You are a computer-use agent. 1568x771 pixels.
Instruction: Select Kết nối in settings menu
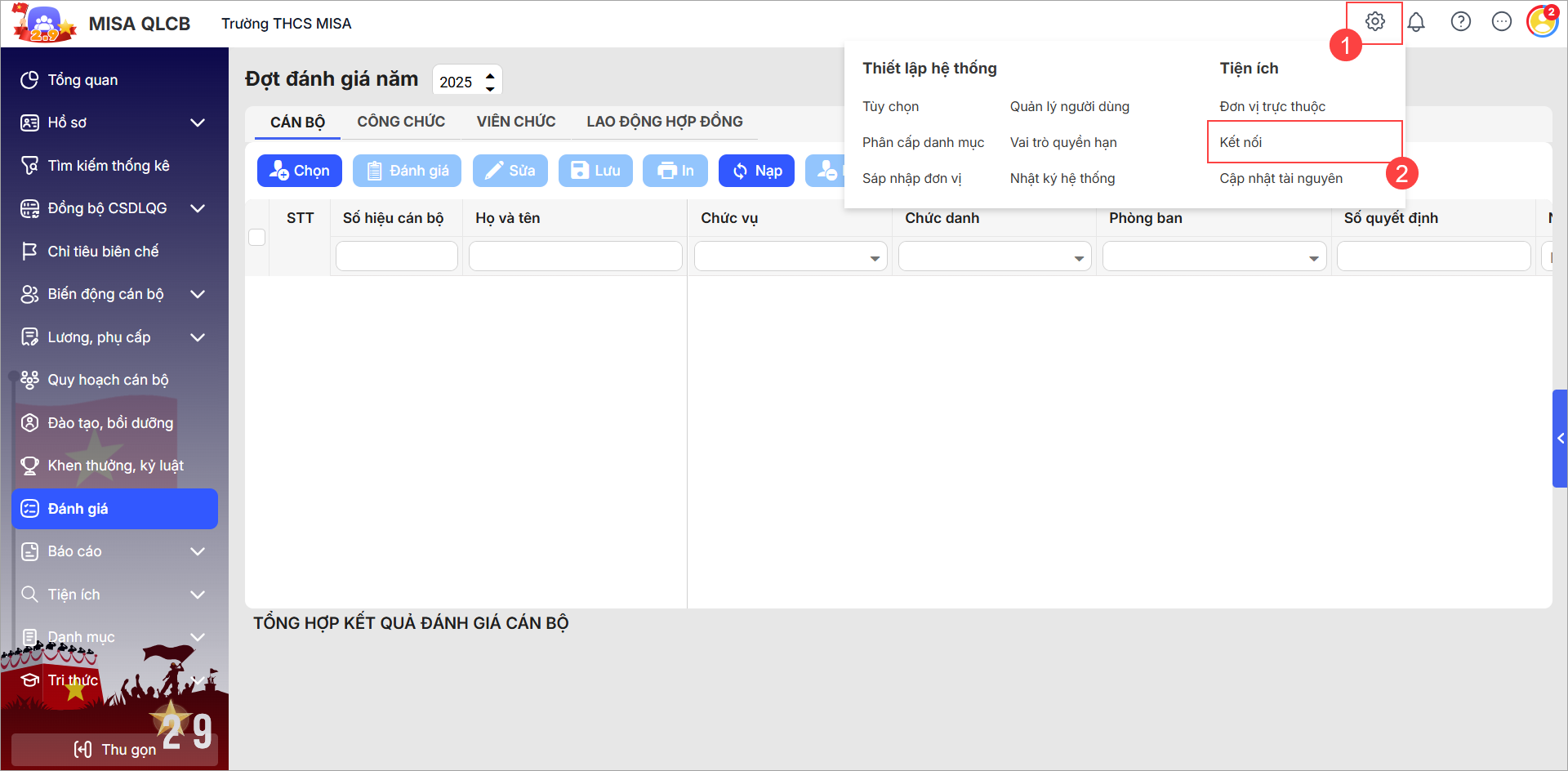click(x=1241, y=142)
